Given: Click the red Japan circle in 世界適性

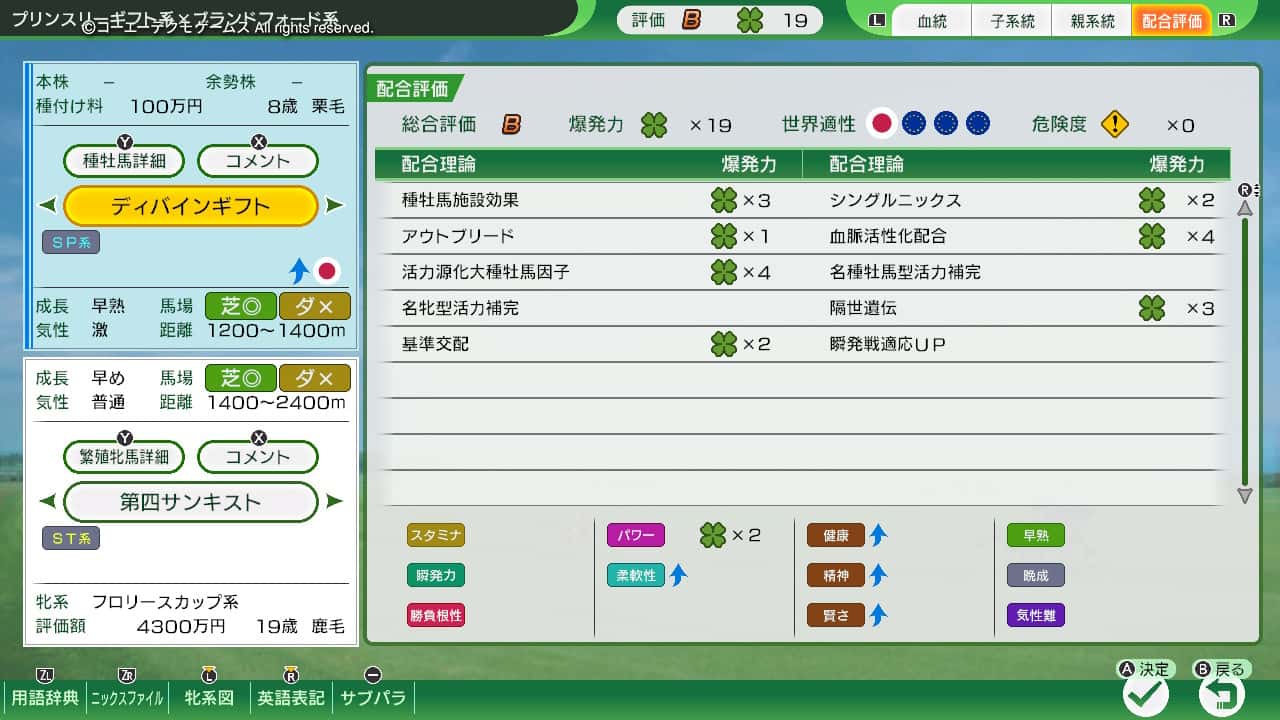Looking at the screenshot, I should (881, 123).
